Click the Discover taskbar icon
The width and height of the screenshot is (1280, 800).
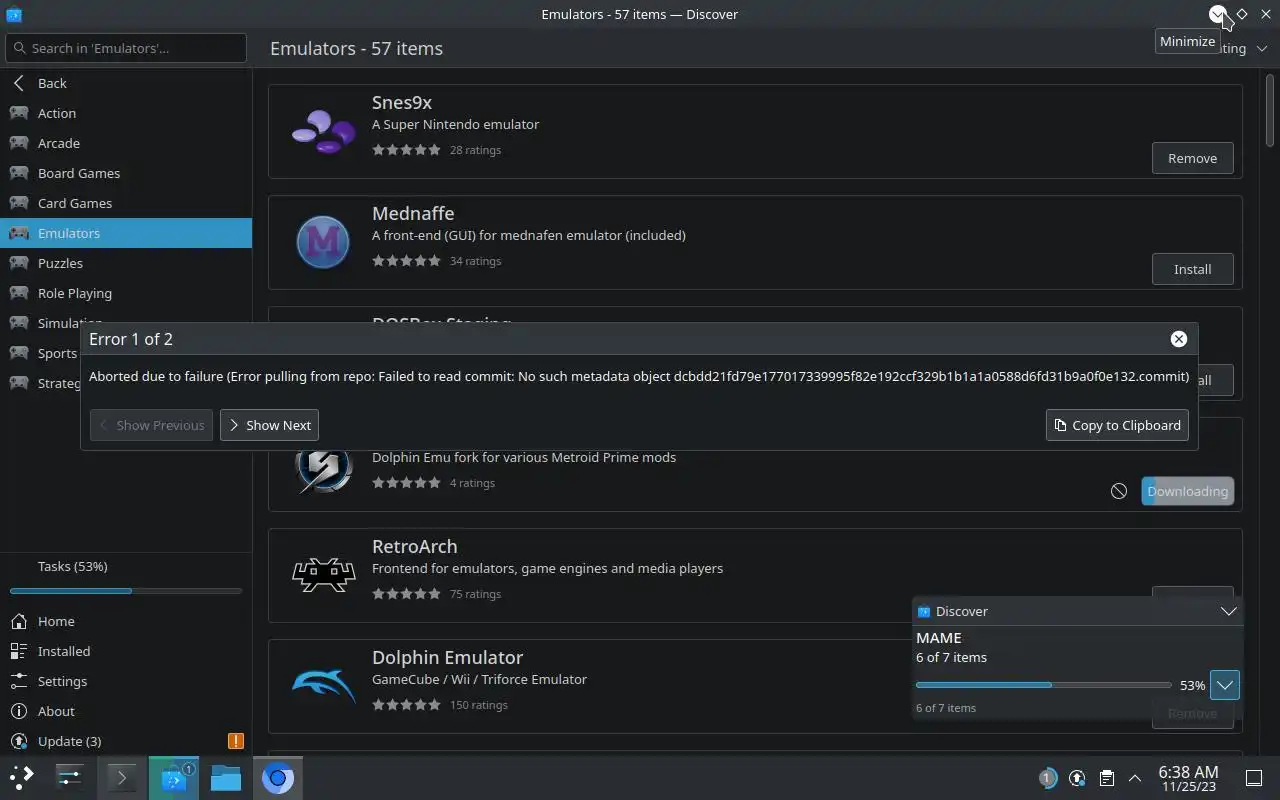[174, 777]
